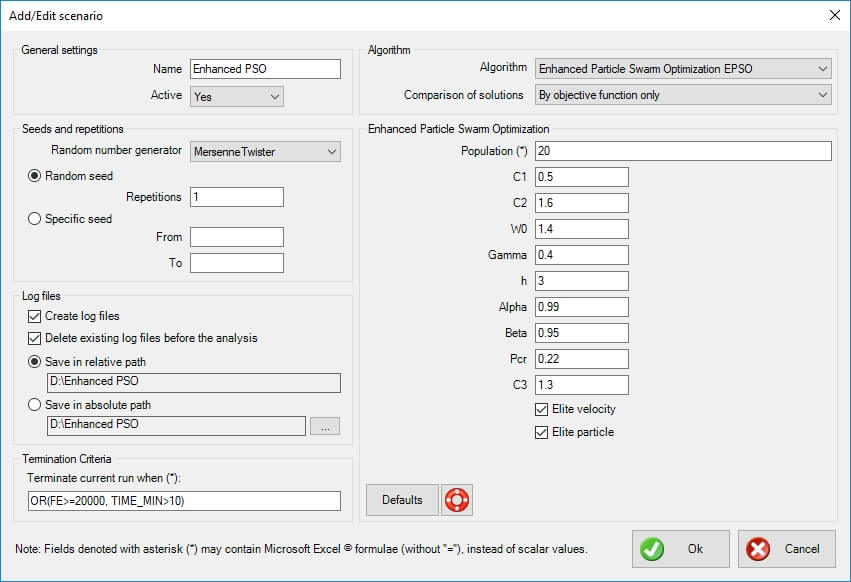851x582 pixels.
Task: Toggle the Elite particle checkbox
Action: [x=542, y=432]
